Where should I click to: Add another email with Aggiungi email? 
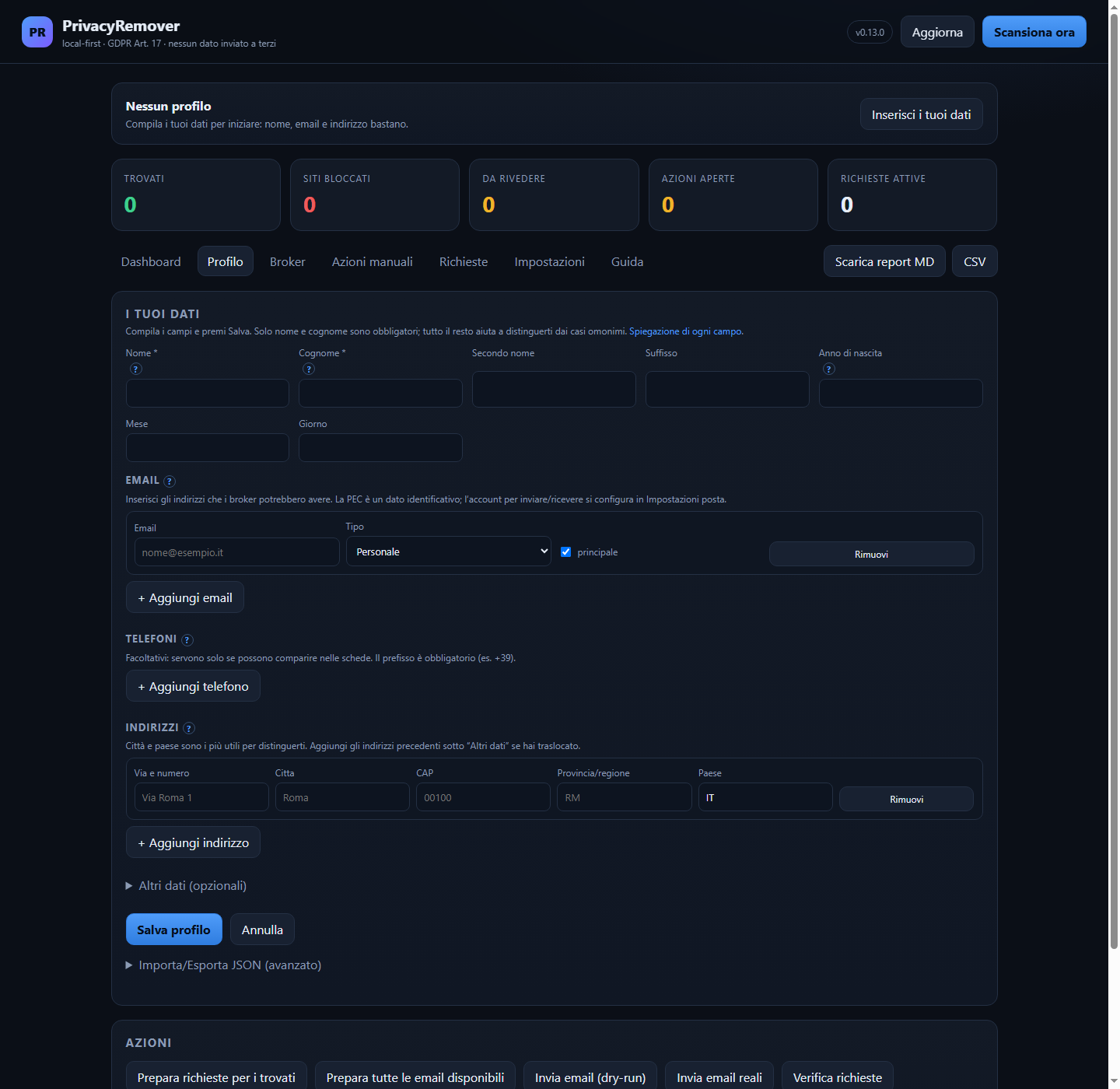(185, 597)
